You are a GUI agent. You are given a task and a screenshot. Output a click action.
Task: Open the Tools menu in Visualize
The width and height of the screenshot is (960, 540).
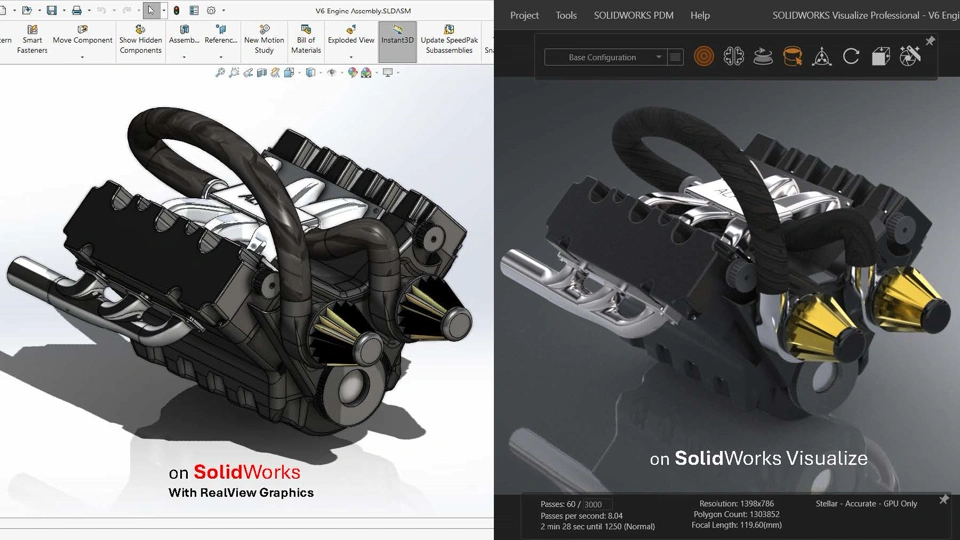[566, 15]
